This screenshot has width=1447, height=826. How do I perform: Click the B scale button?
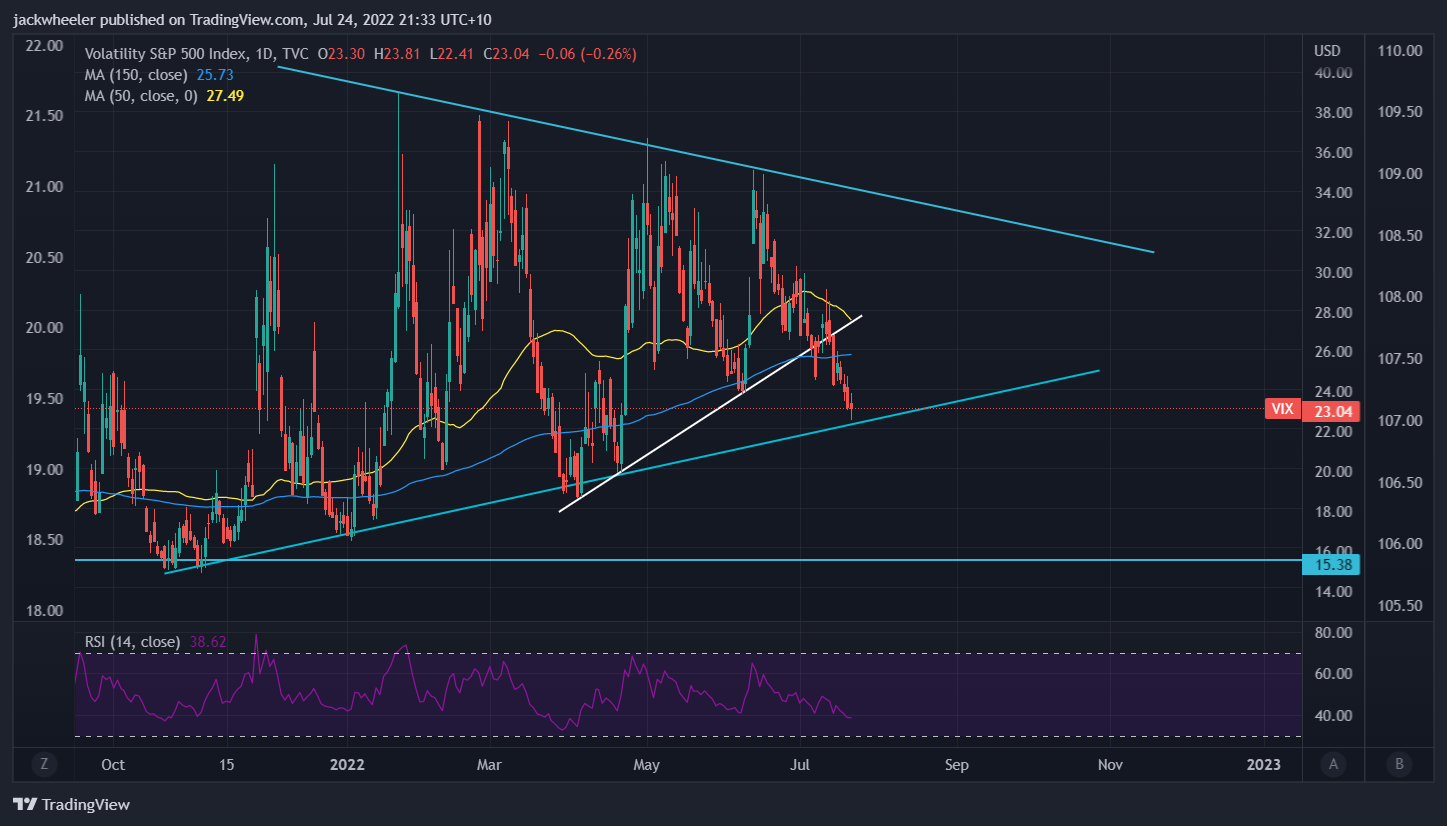1399,764
